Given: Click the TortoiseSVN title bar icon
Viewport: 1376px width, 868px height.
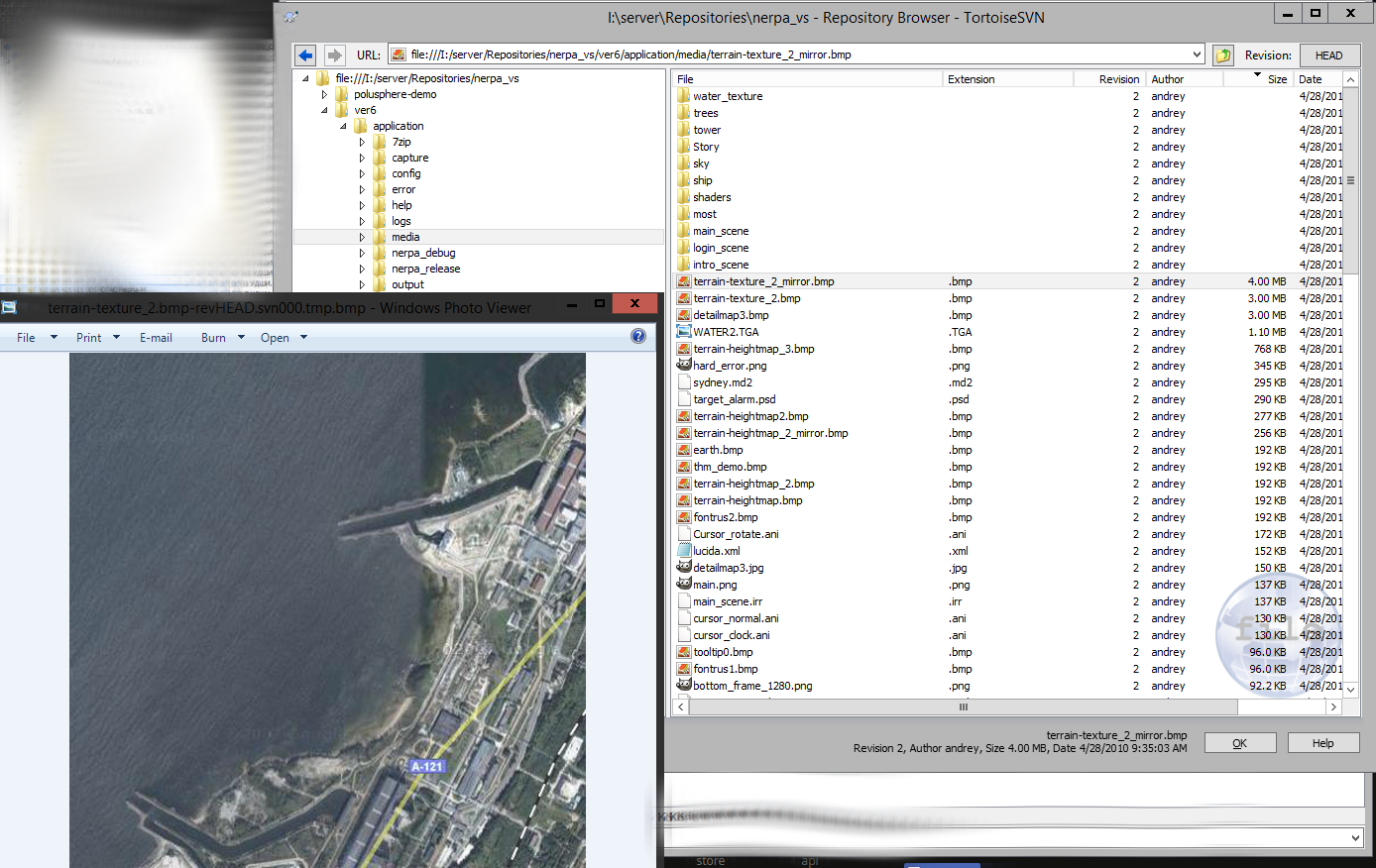Looking at the screenshot, I should [x=290, y=17].
